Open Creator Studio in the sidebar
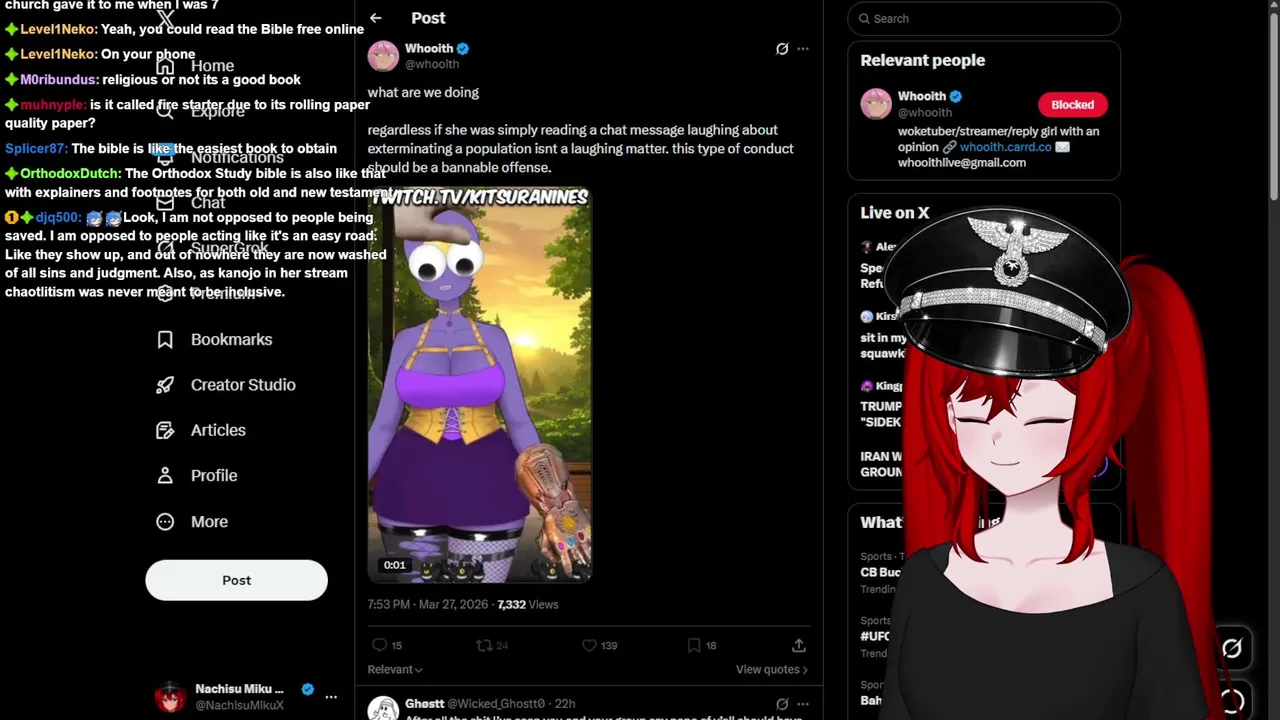 click(226, 385)
